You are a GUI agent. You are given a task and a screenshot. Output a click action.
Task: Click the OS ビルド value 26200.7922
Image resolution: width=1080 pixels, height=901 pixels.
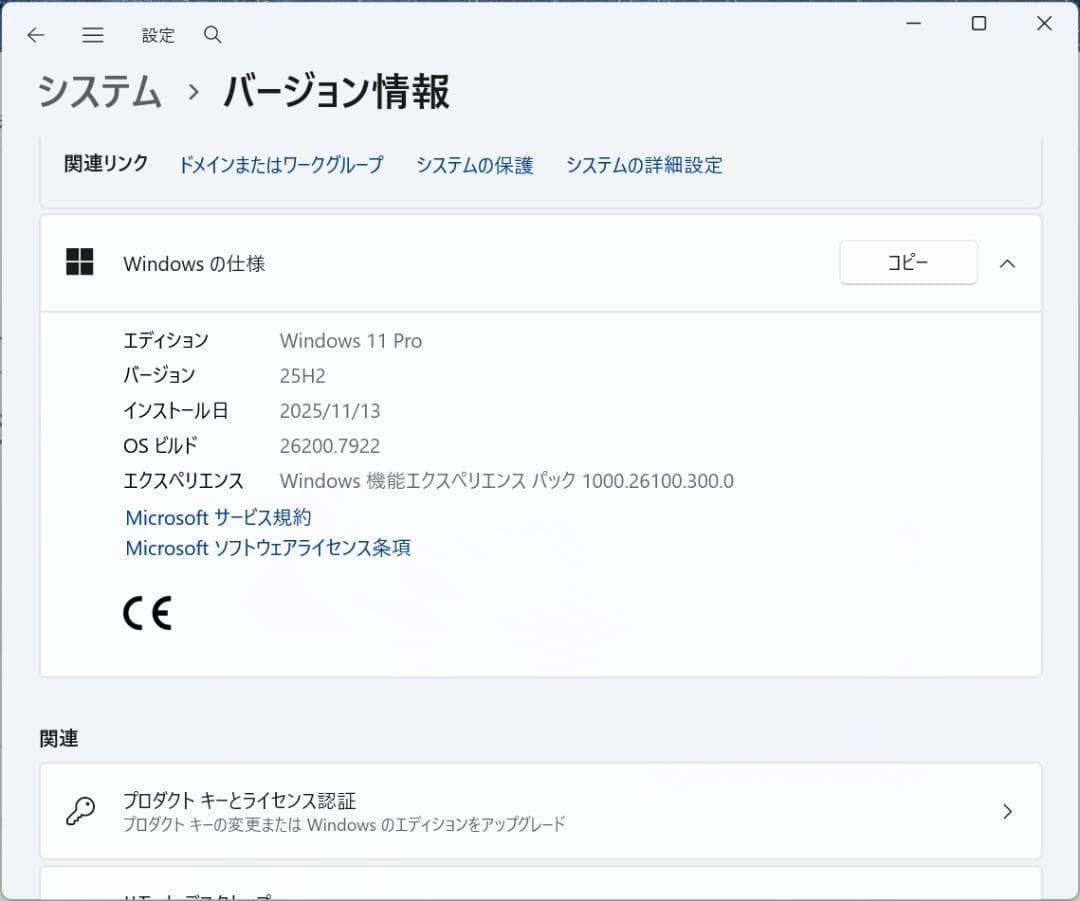pyautogui.click(x=330, y=446)
